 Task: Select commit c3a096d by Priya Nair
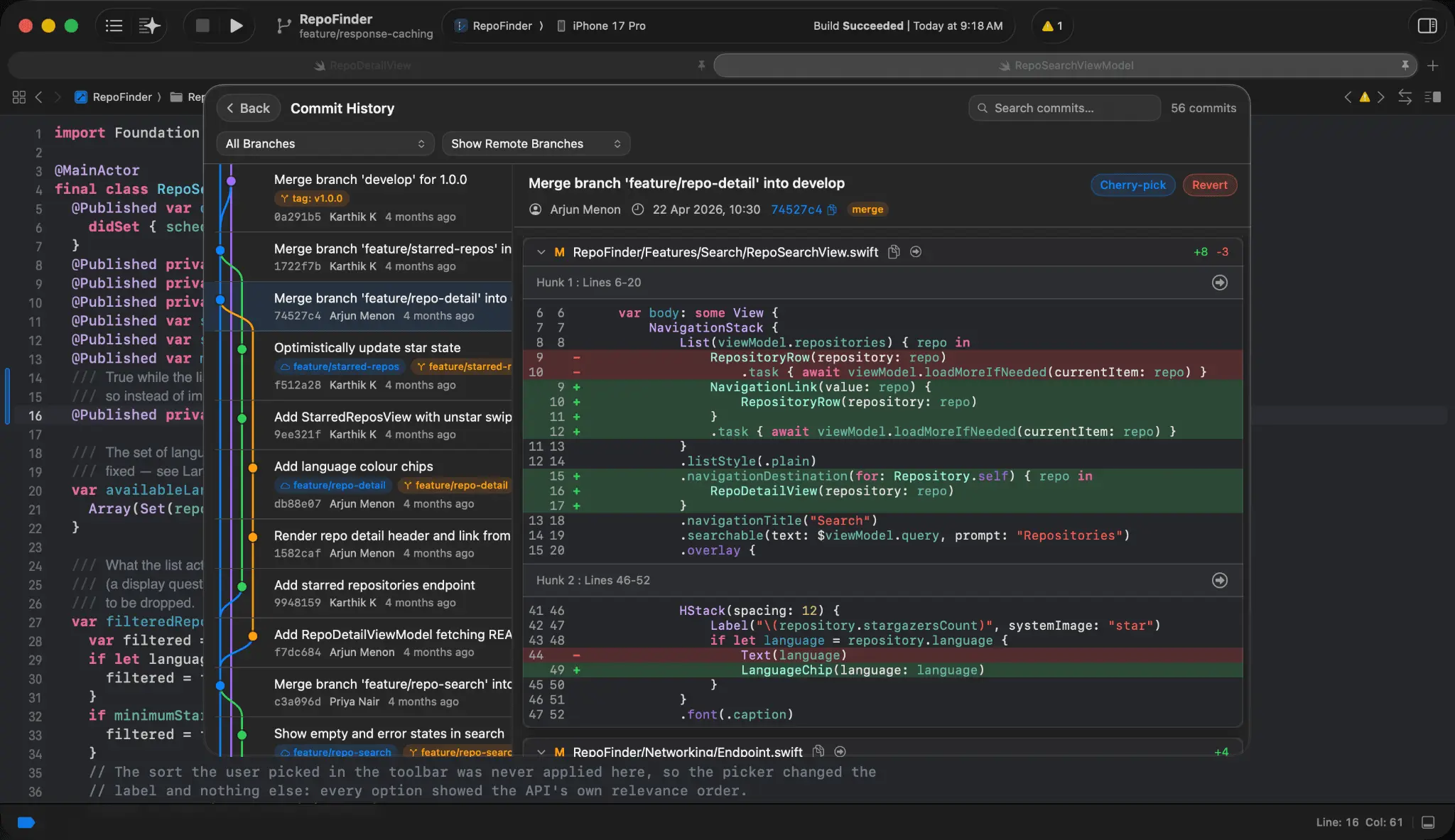[x=358, y=692]
